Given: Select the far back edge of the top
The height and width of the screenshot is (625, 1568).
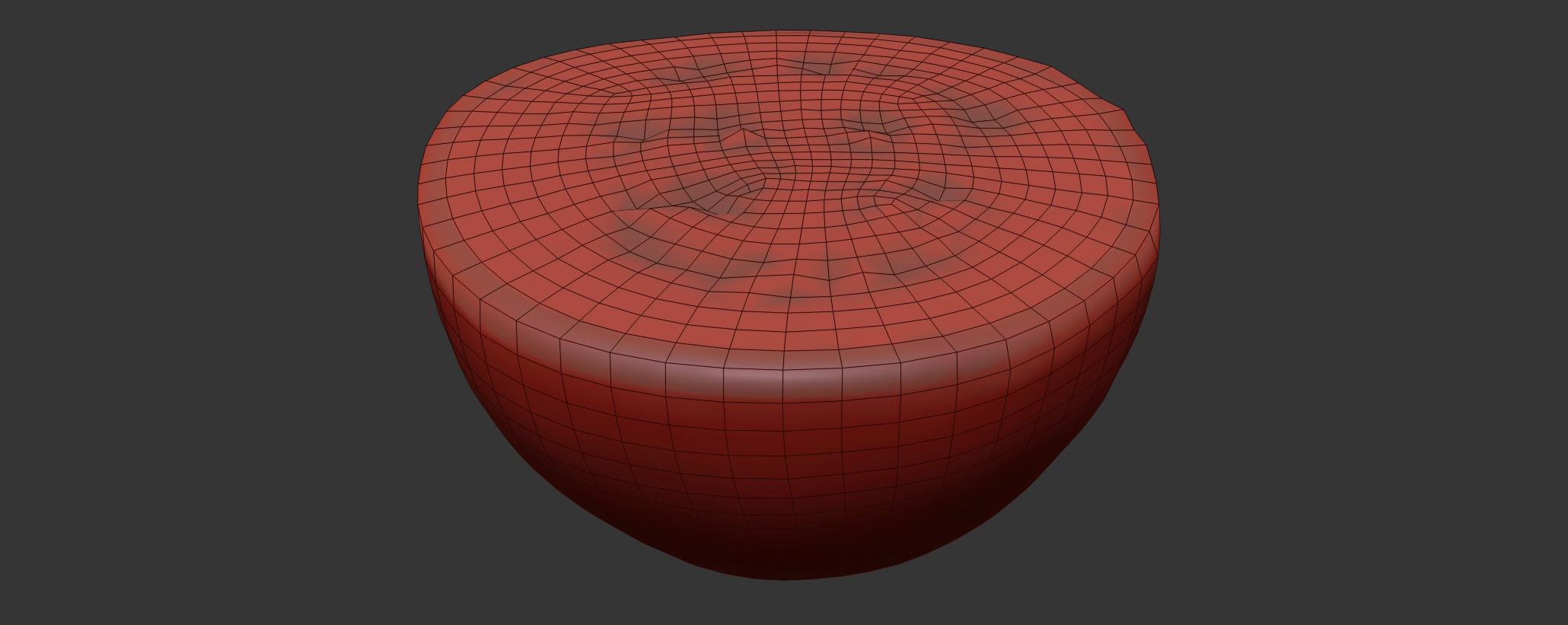Looking at the screenshot, I should click(776, 33).
